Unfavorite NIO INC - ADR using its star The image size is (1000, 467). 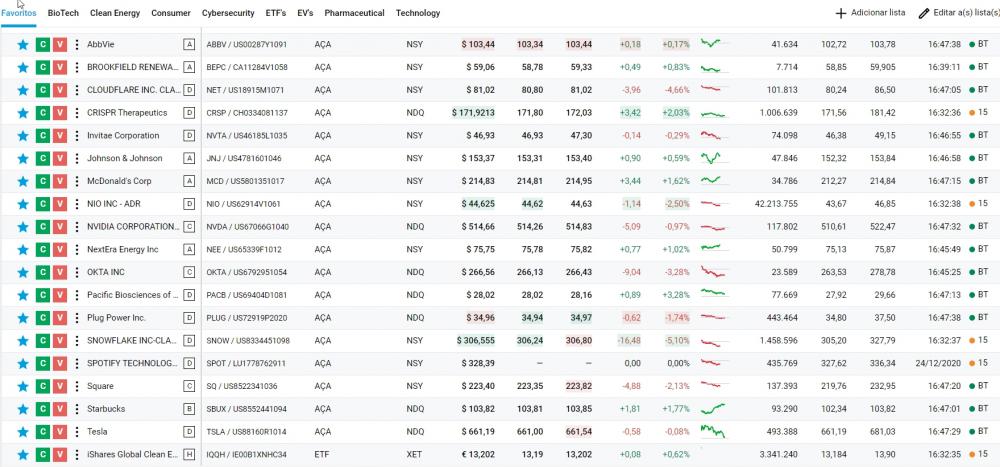23,204
